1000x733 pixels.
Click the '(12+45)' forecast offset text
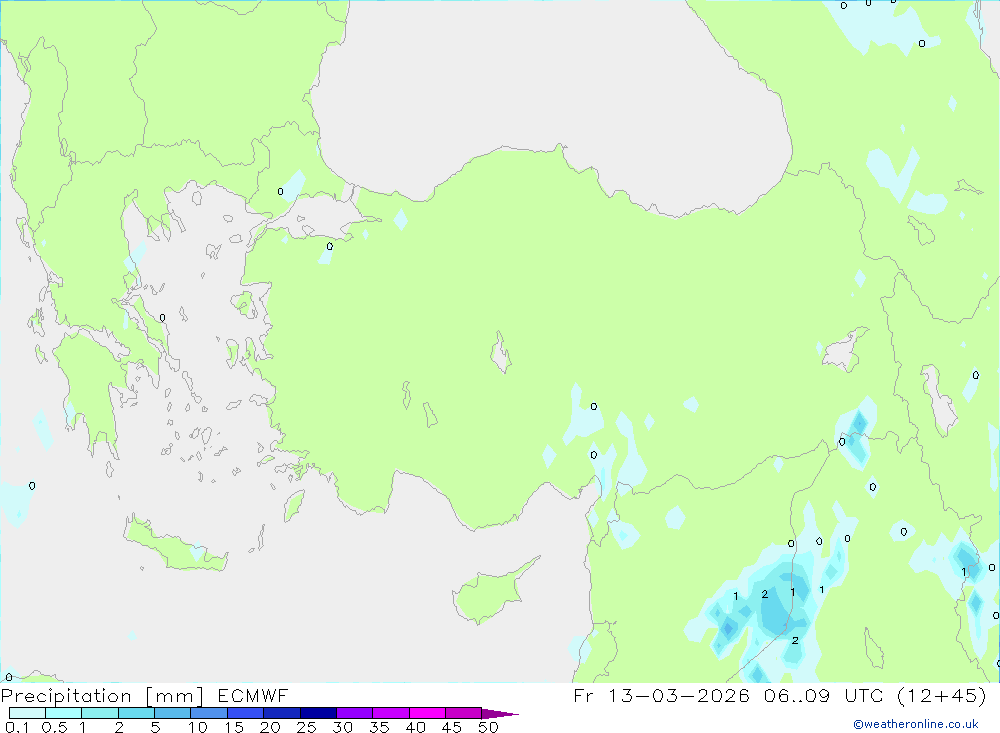(941, 695)
